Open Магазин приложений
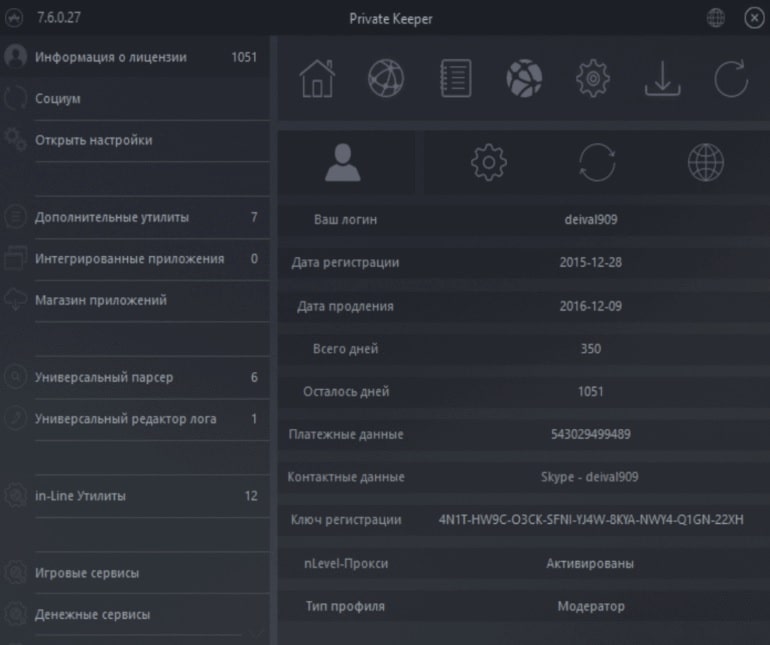This screenshot has width=770, height=645. coord(135,300)
